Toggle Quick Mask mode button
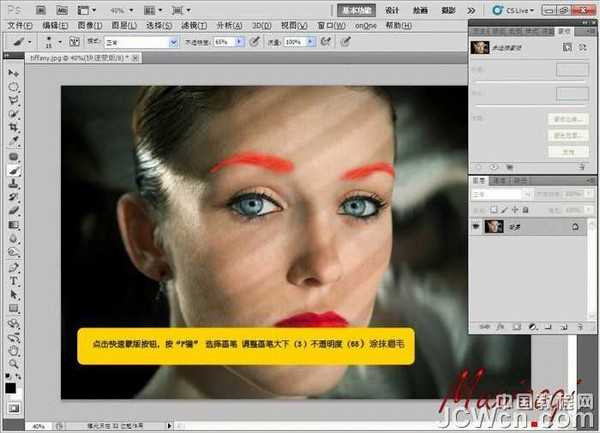This screenshot has height=433, width=600. (x=14, y=406)
